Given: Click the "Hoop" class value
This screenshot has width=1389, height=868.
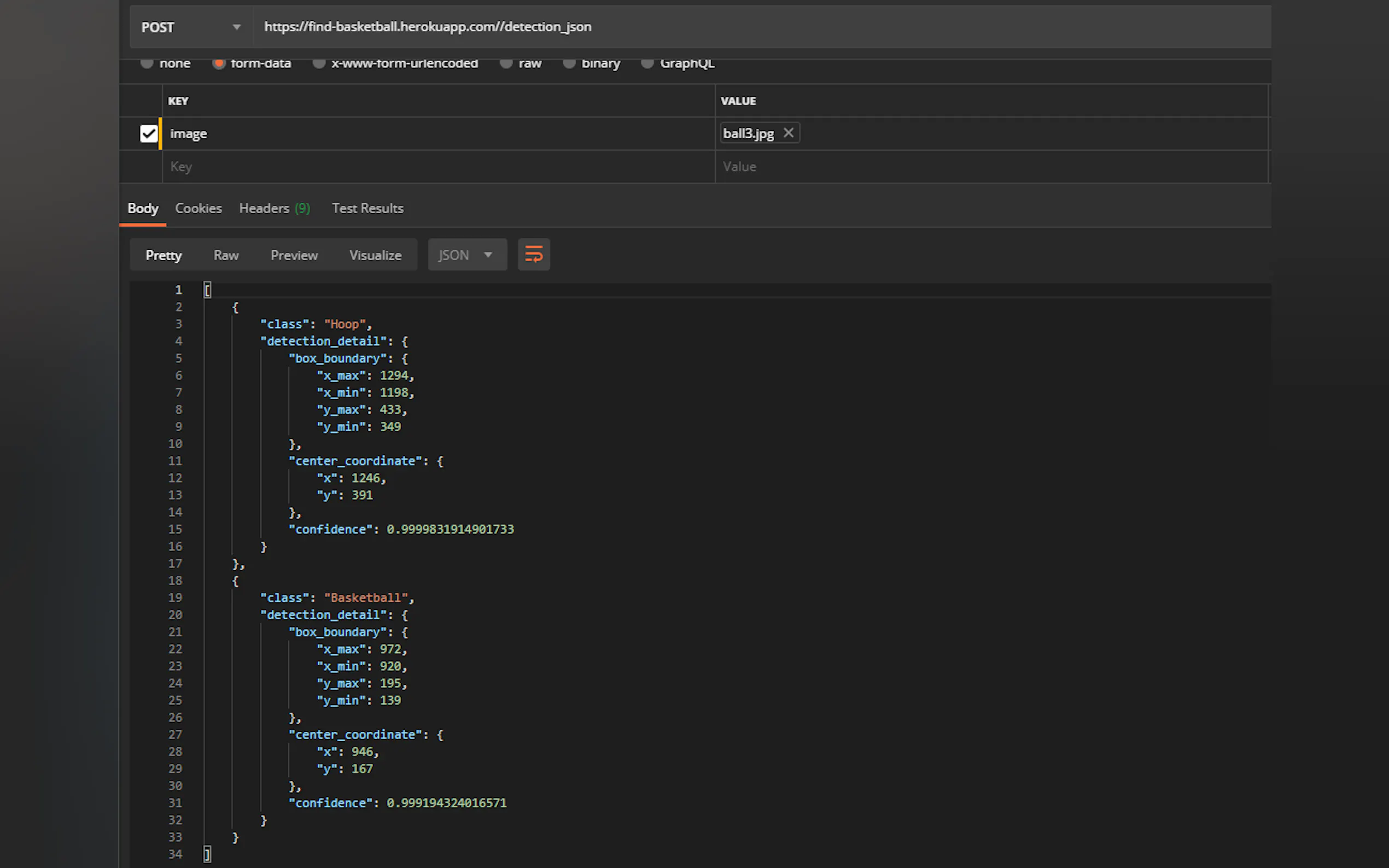Looking at the screenshot, I should [345, 324].
